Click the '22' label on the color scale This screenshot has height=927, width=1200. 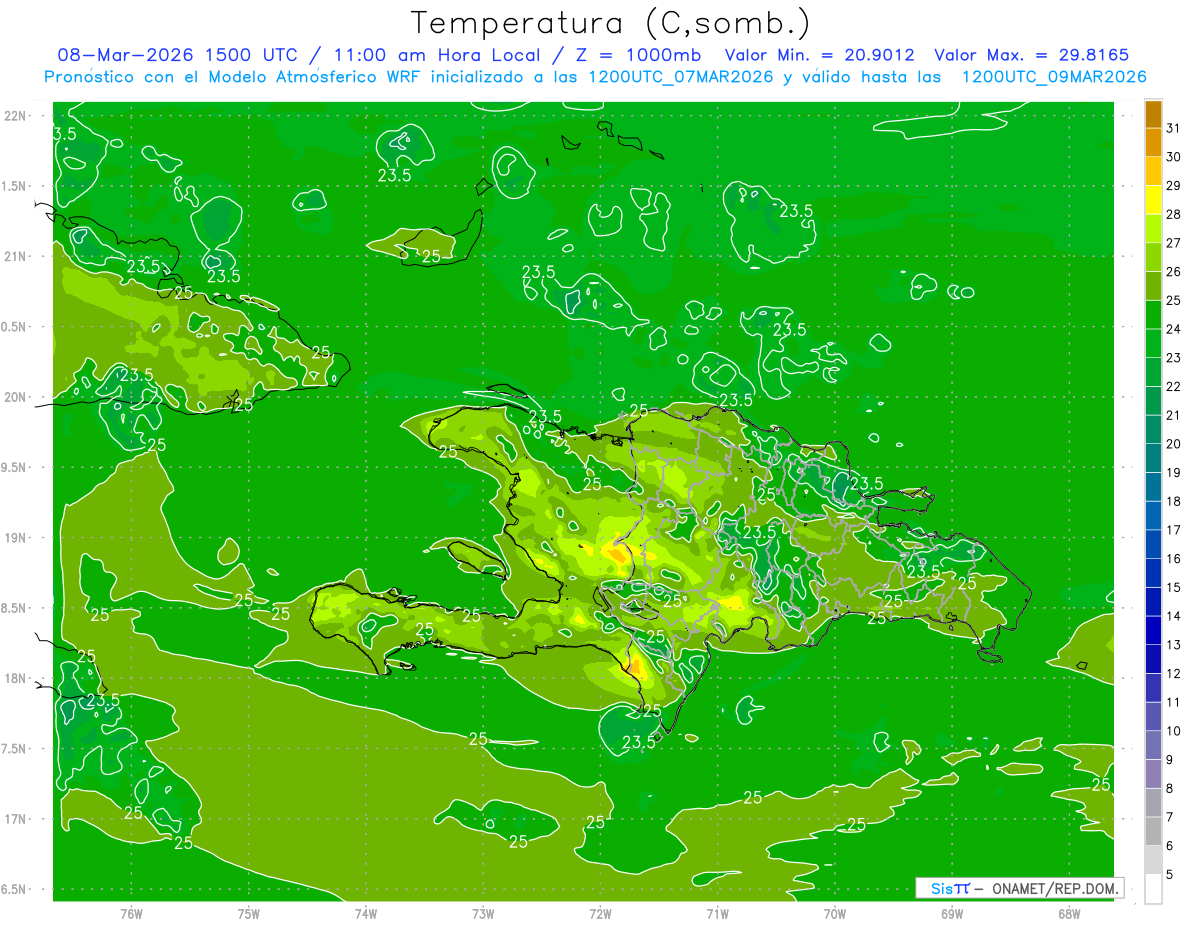coord(1174,387)
